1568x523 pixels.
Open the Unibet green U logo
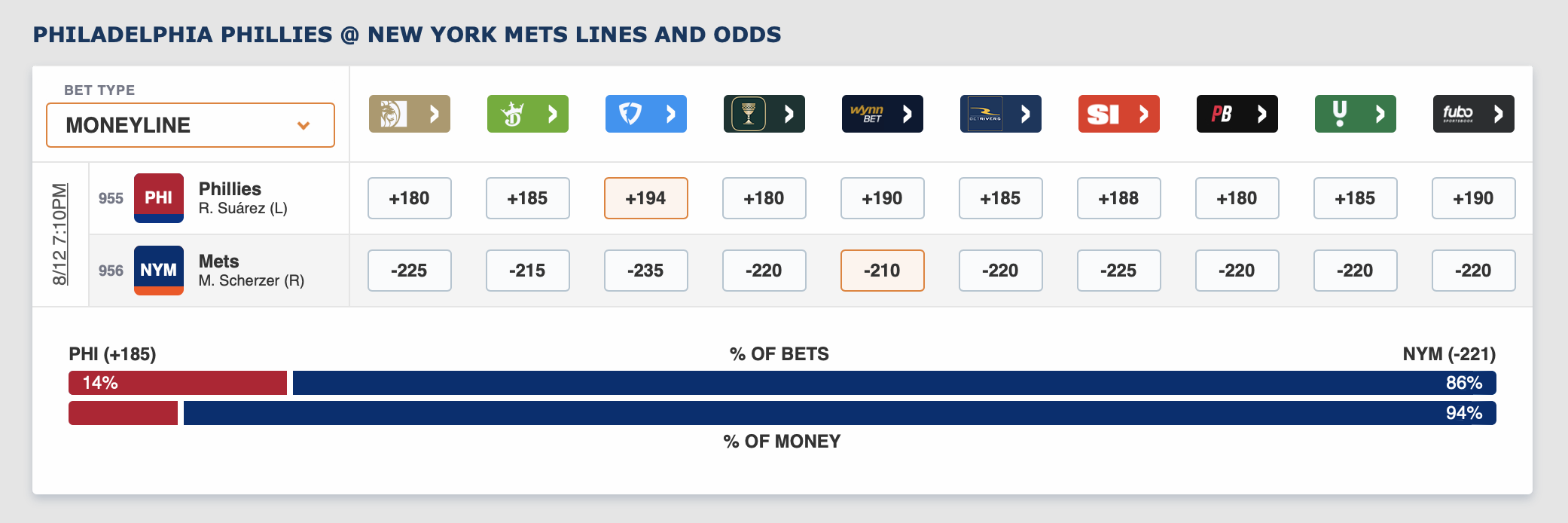point(1355,114)
